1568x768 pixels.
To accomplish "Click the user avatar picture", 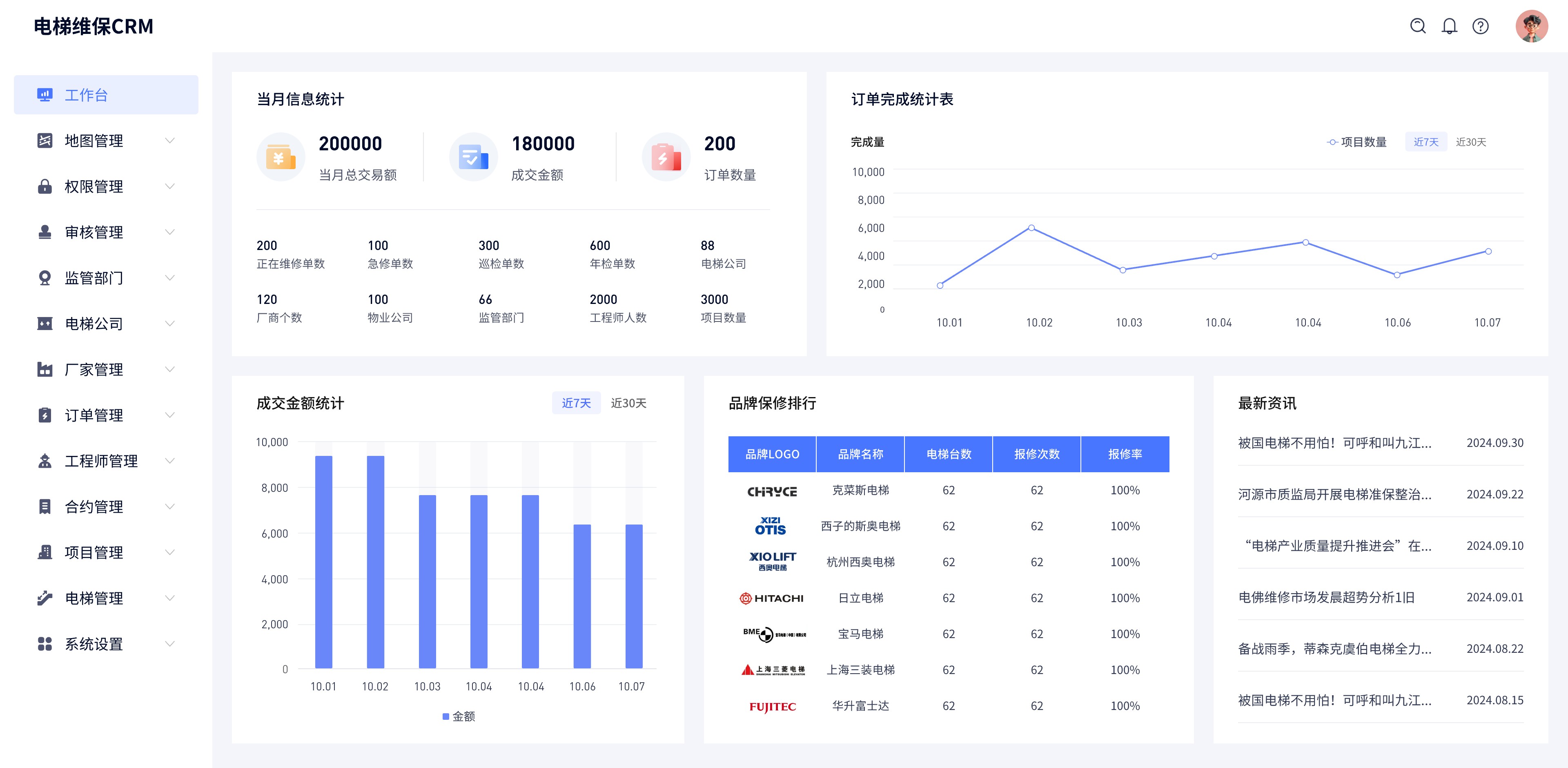I will coord(1532,26).
